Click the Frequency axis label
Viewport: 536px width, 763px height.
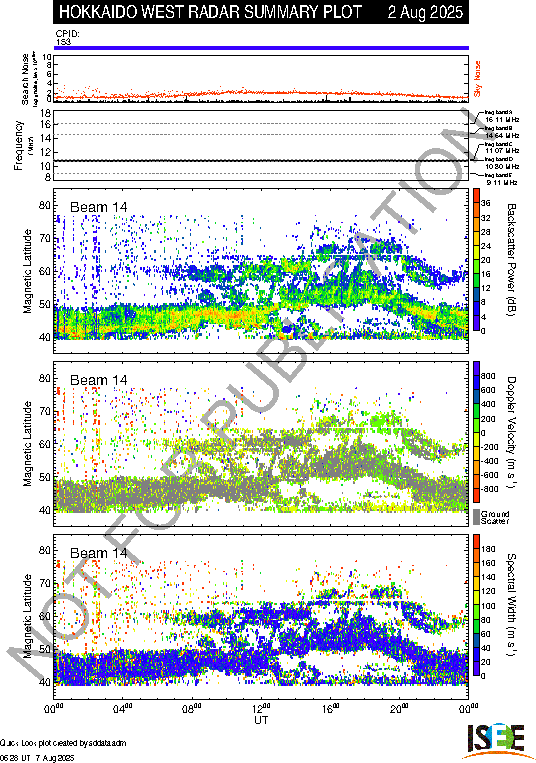pyautogui.click(x=18, y=145)
